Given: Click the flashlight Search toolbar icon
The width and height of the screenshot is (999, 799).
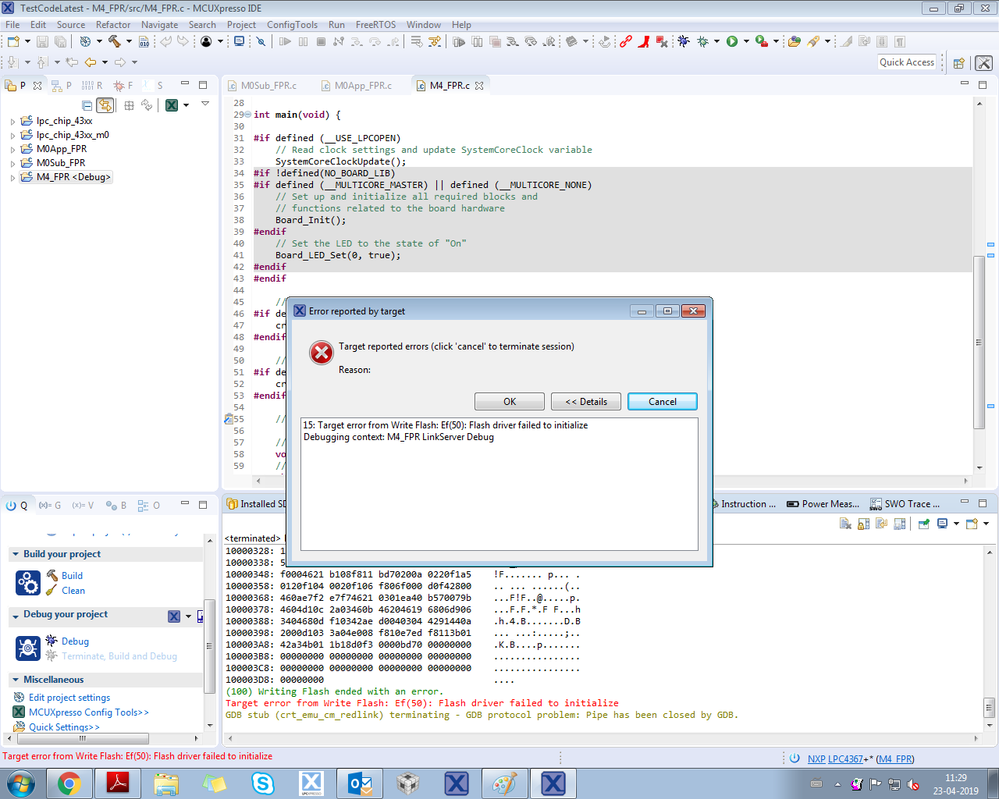Looking at the screenshot, I should coord(813,41).
